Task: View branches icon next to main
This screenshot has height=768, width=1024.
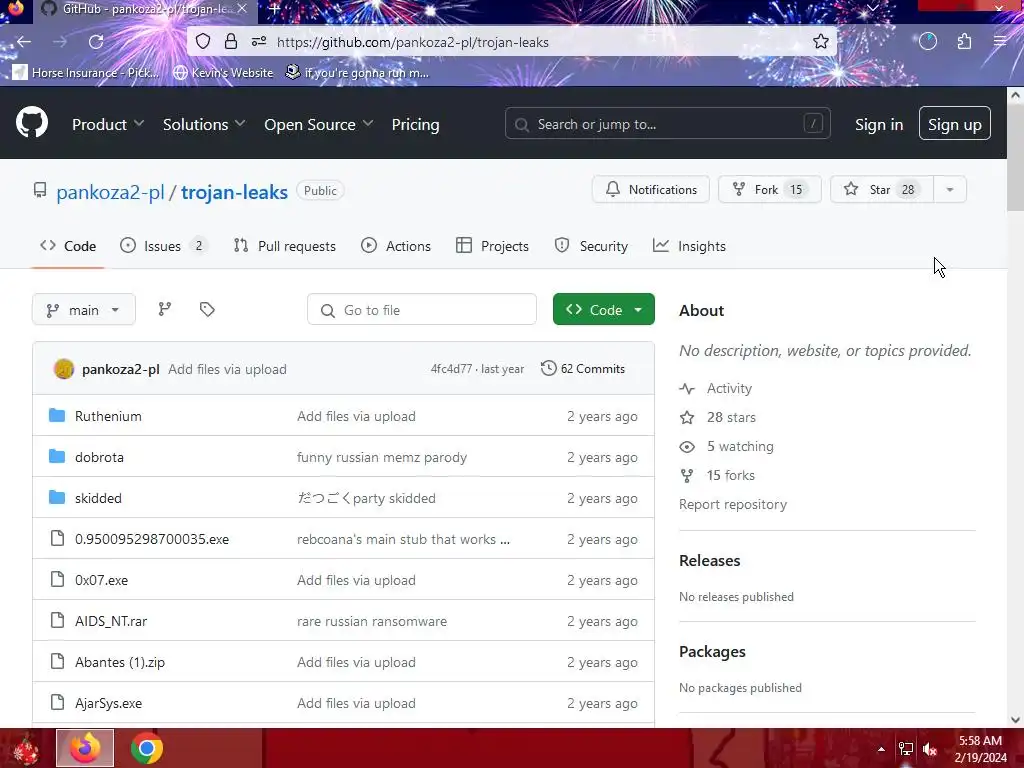Action: coord(165,309)
